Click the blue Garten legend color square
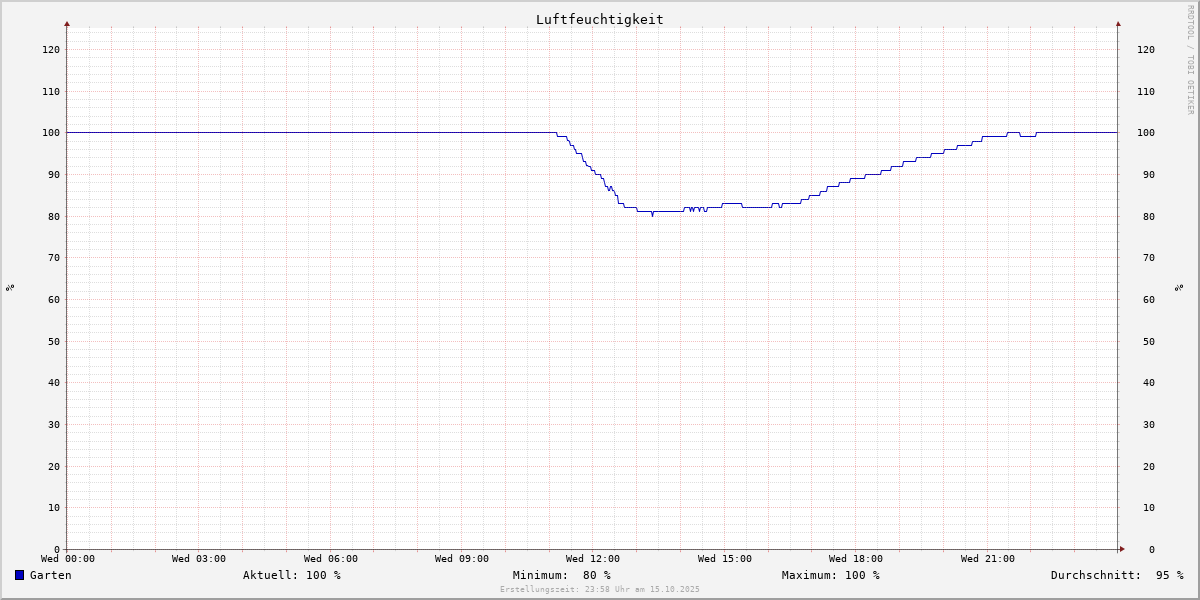 click(x=19, y=575)
